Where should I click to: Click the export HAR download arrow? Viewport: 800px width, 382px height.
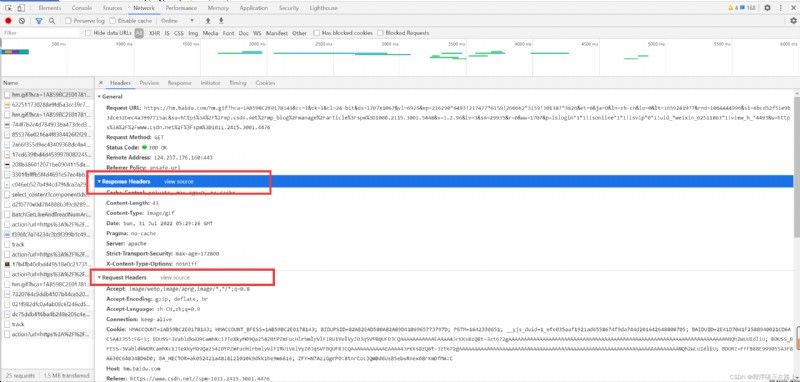221,21
